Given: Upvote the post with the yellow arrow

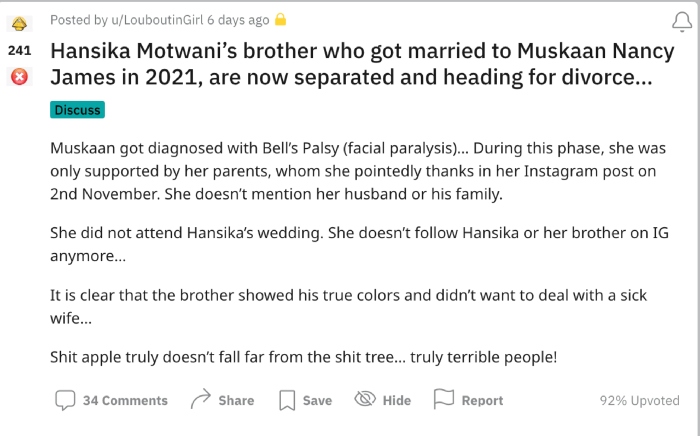Looking at the screenshot, I should pyautogui.click(x=19, y=22).
